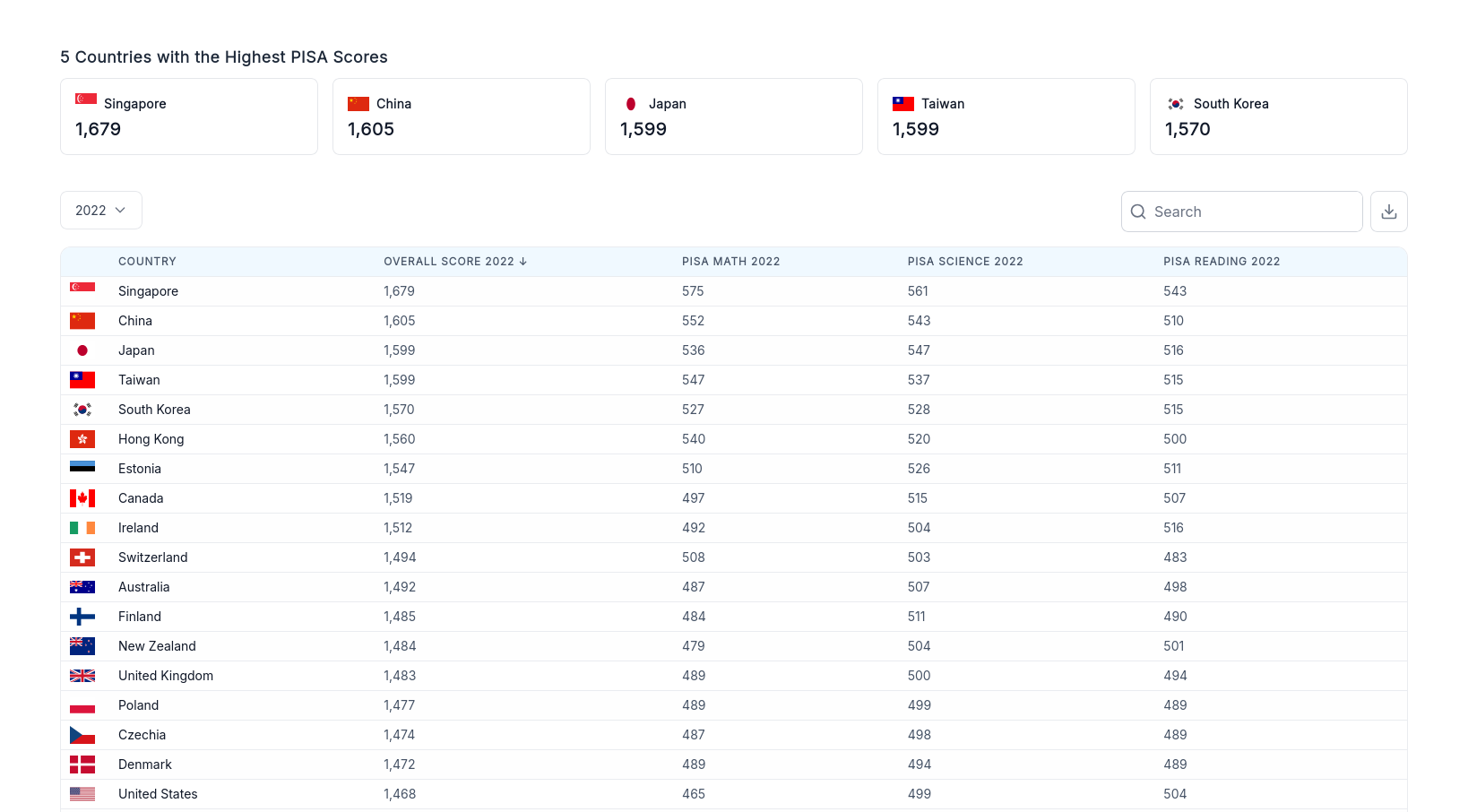The width and height of the screenshot is (1468, 812).
Task: Select the United Kingdom country name
Action: pyautogui.click(x=166, y=676)
